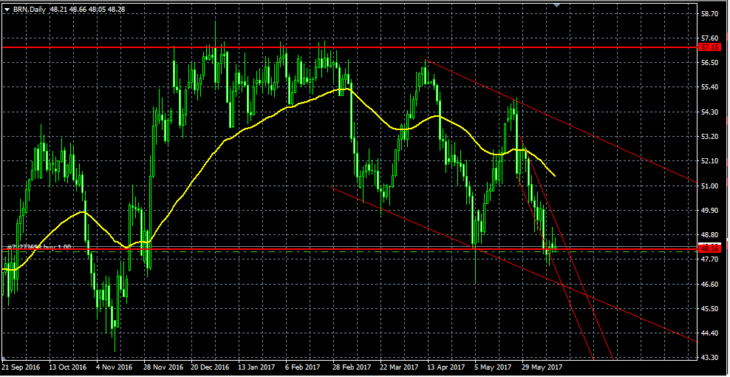Open the one-click trading triangle beside BRN,Daily
Image resolution: width=730 pixels, height=377 pixels.
point(7,9)
